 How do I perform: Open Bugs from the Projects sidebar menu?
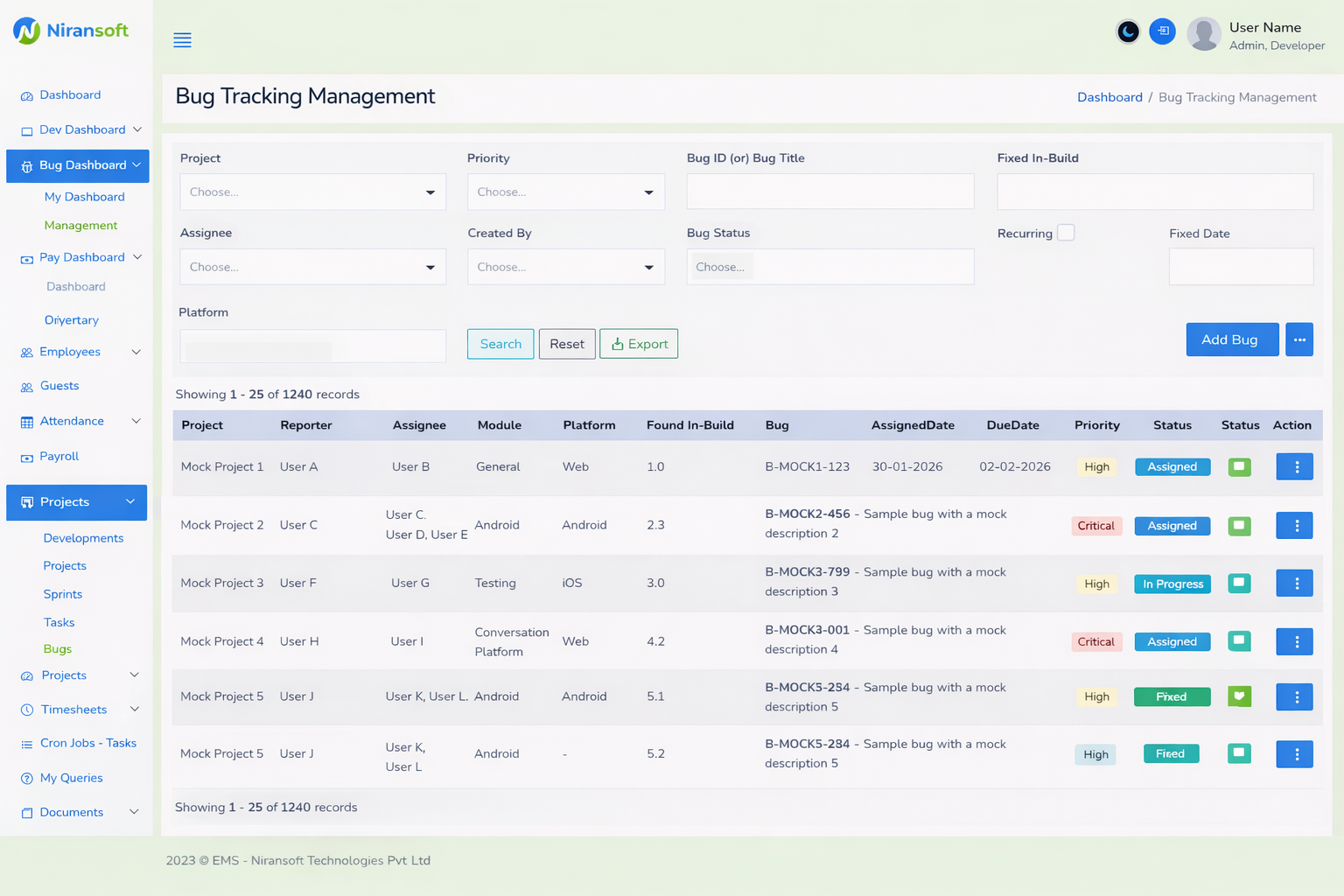pyautogui.click(x=57, y=648)
